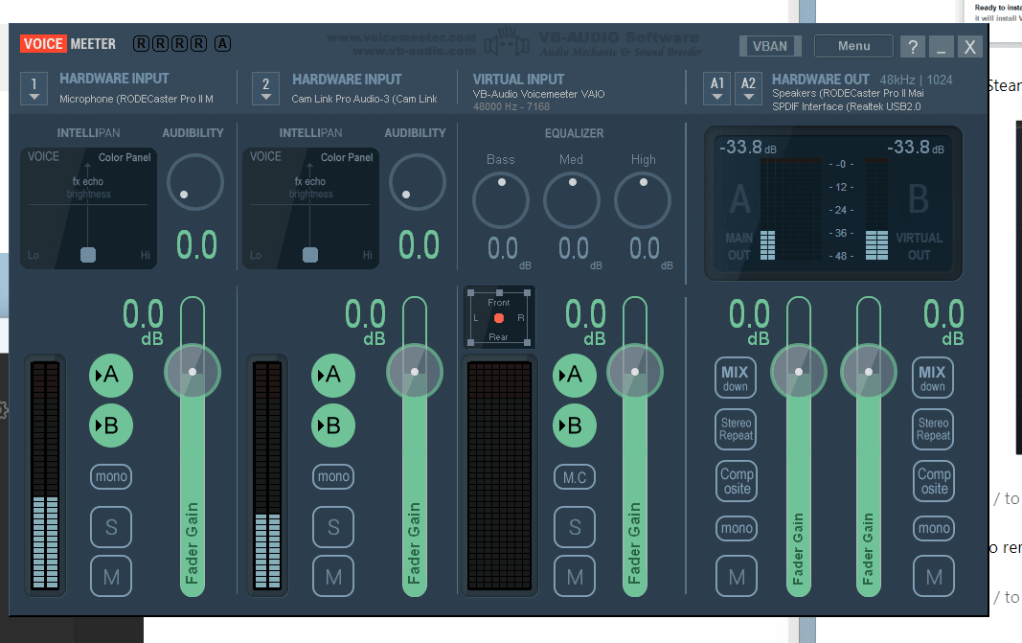Click Composite on bus A output

pyautogui.click(x=737, y=481)
